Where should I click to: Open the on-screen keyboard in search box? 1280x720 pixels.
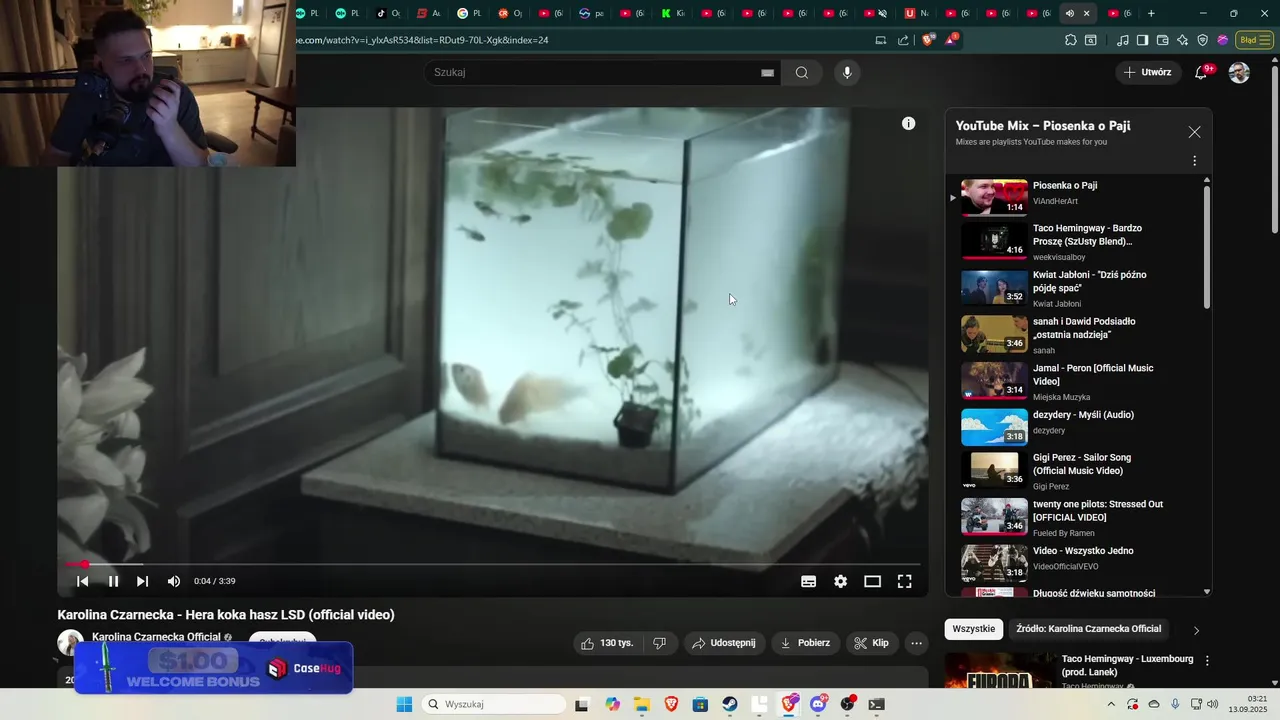tap(767, 73)
